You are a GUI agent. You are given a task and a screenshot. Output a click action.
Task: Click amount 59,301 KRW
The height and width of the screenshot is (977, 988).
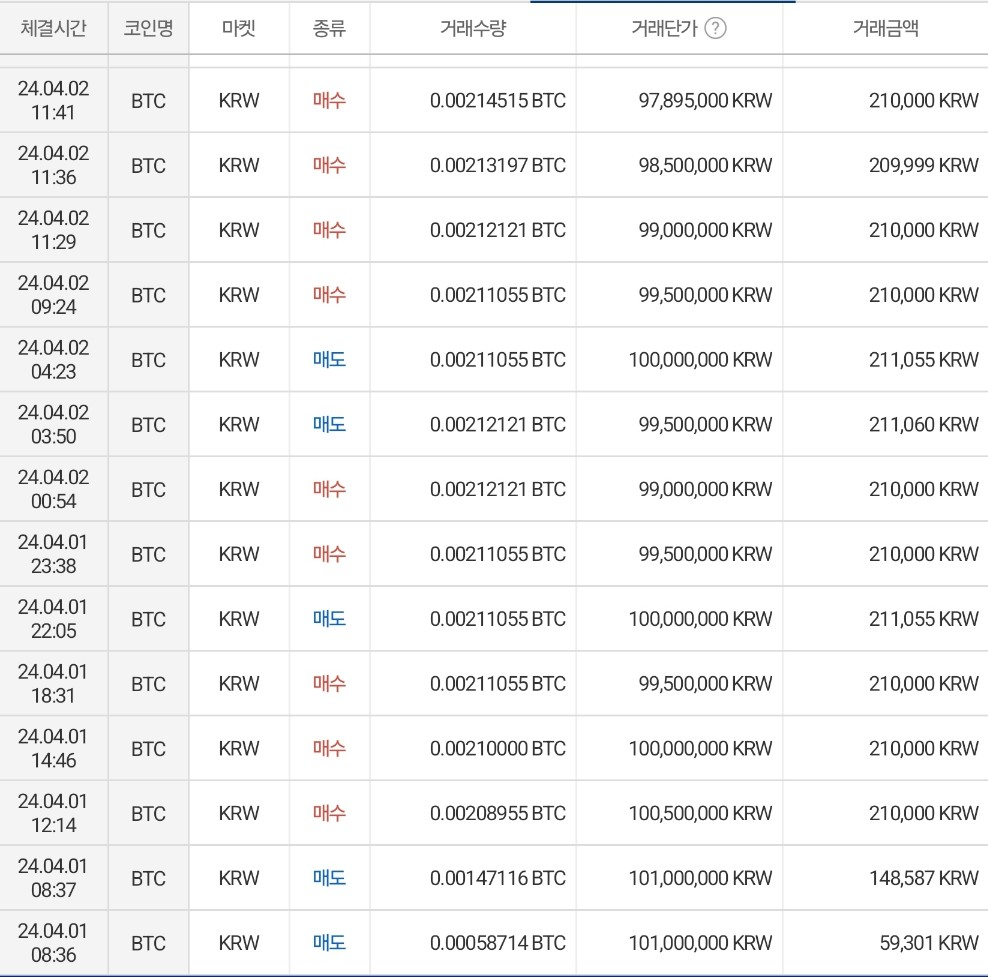(929, 944)
